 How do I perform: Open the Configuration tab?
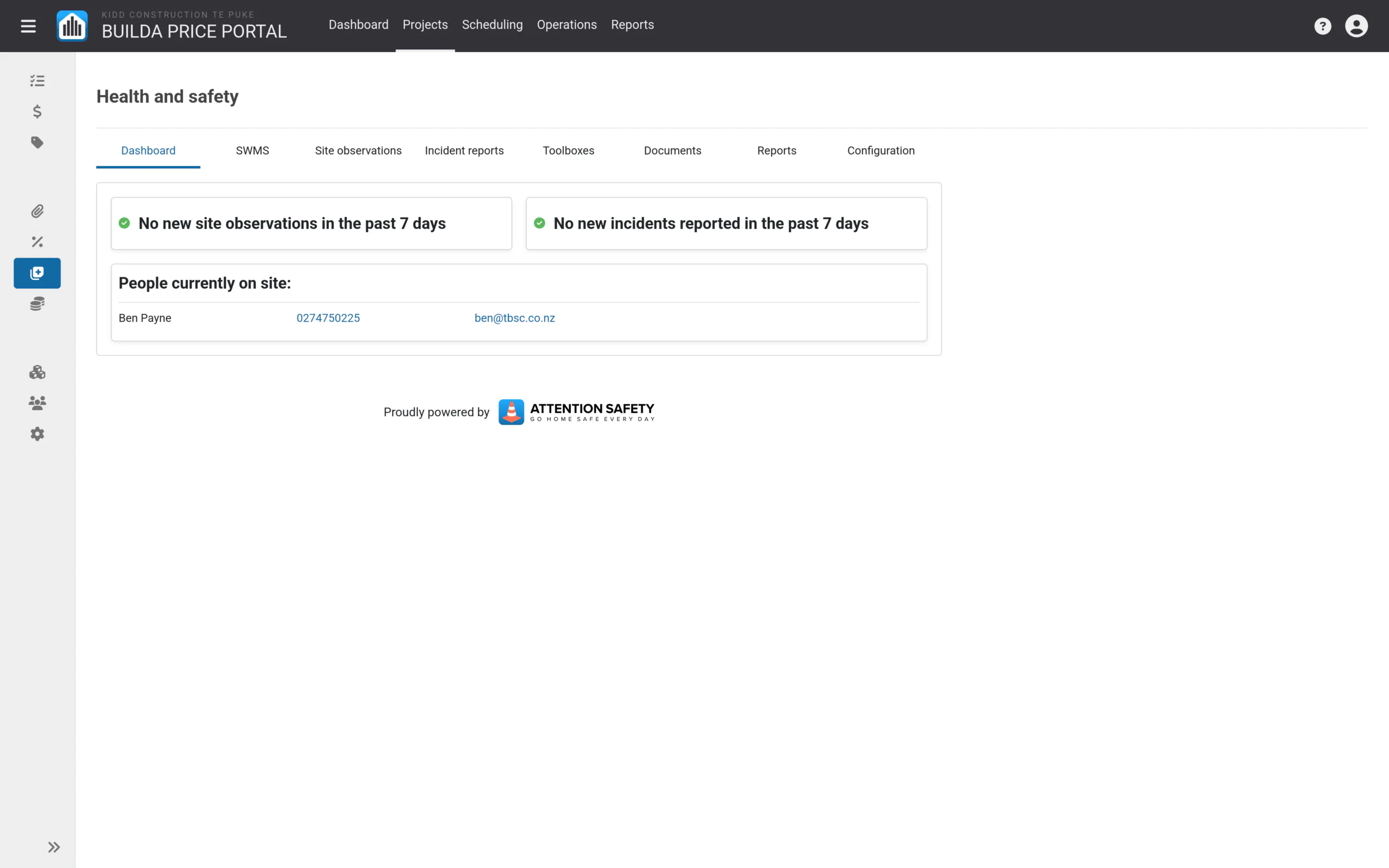pyautogui.click(x=881, y=150)
